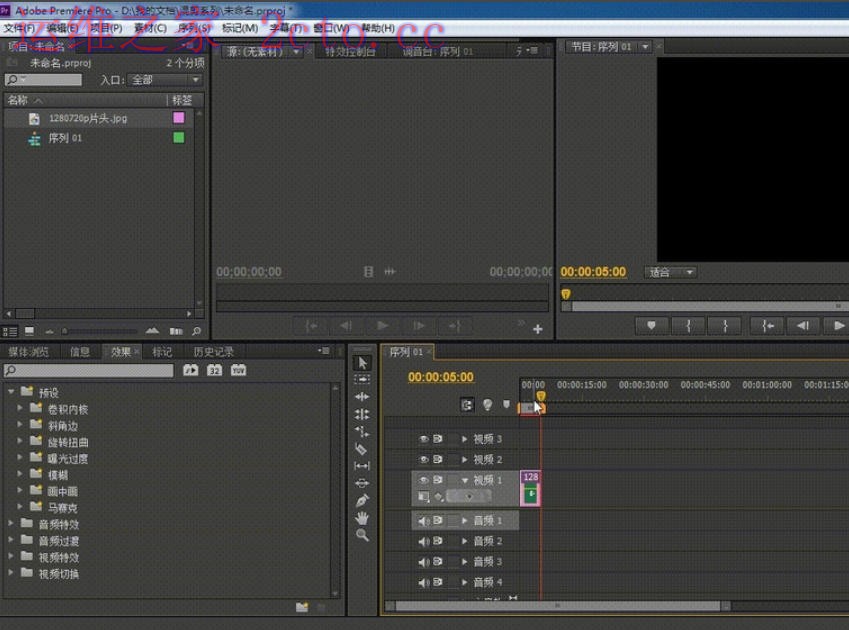Screen dimensions: 849x630
Task: Collapse the 视频 1 track
Action: pos(464,480)
